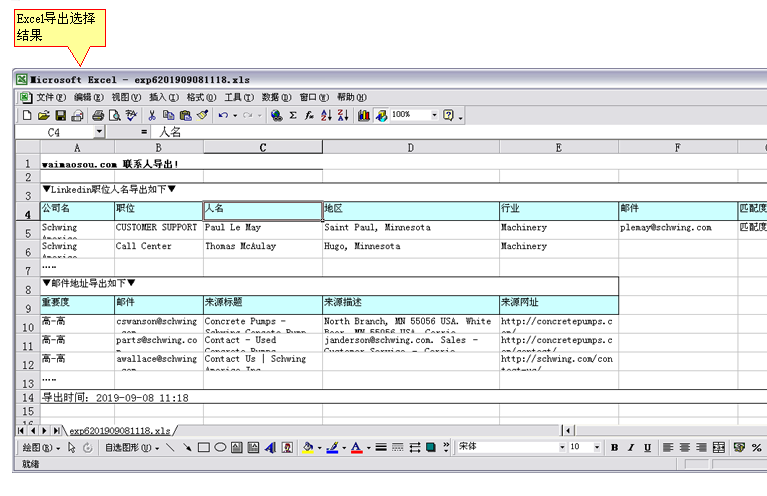This screenshot has width=767, height=496.
Task: Open the Zoom 100% dropdown
Action: pyautogui.click(x=434, y=115)
